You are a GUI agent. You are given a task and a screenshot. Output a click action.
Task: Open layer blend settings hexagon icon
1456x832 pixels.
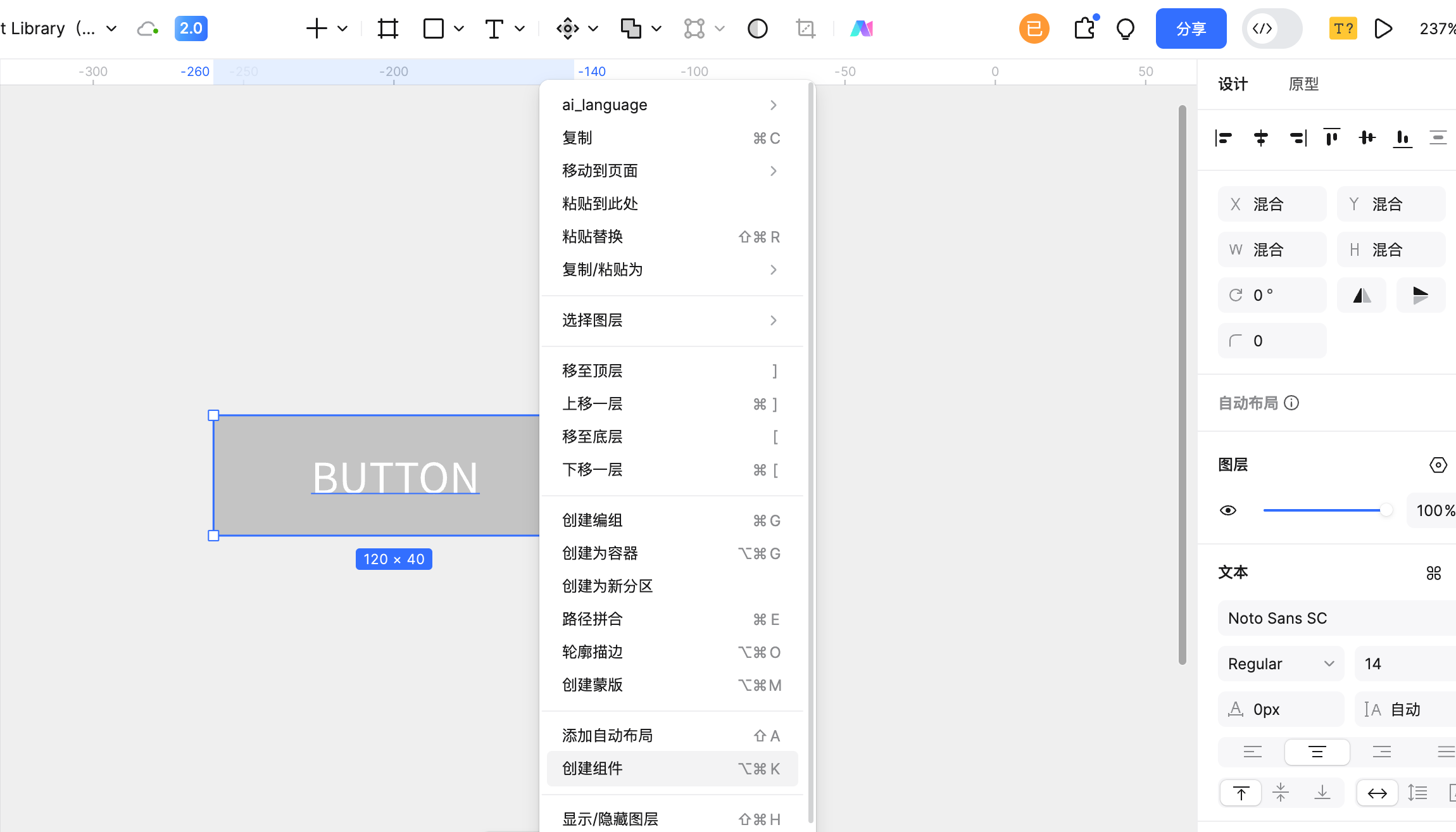[1438, 465]
